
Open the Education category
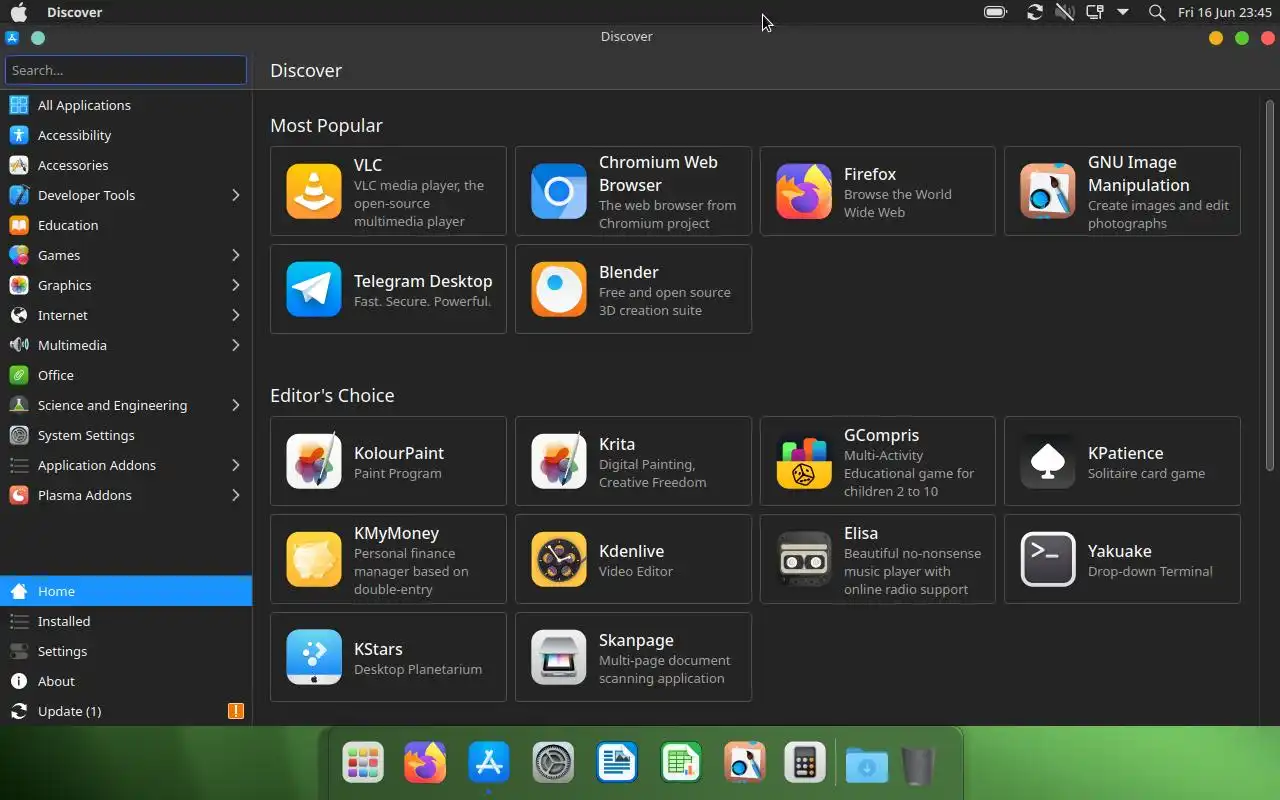click(126, 225)
